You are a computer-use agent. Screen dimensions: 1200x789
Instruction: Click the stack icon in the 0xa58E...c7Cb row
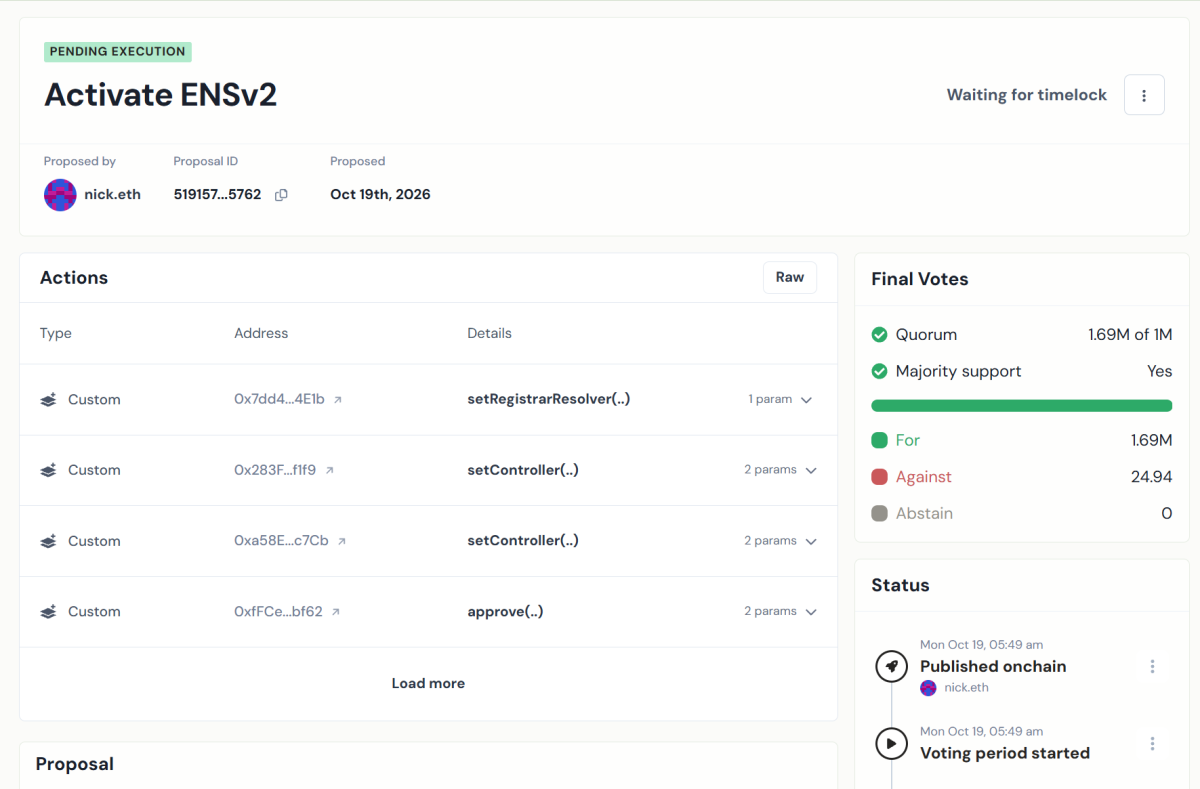coord(48,541)
